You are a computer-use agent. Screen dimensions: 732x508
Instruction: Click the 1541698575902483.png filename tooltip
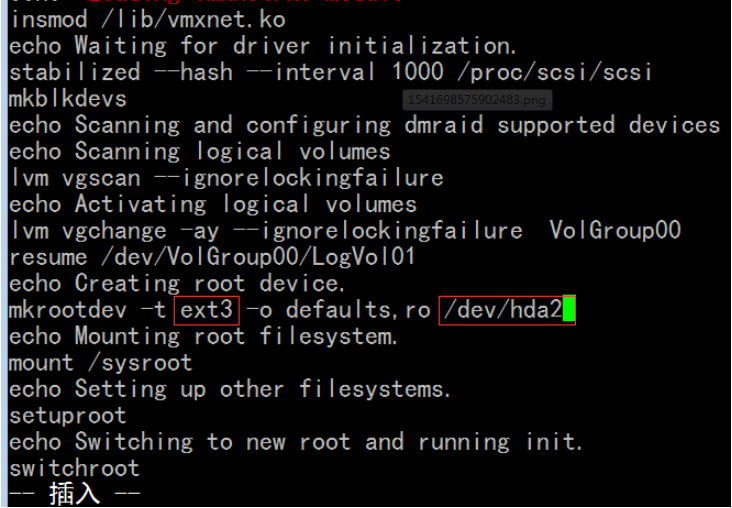tap(477, 100)
